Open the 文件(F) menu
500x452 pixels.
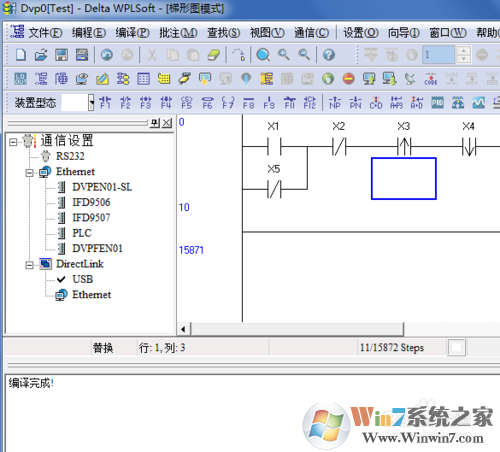tap(45, 33)
